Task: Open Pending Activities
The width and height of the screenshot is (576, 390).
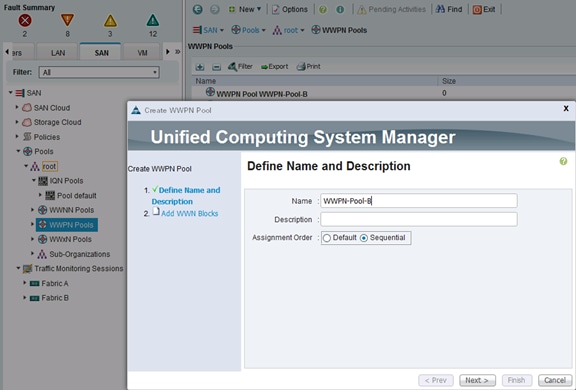Action: tap(392, 10)
